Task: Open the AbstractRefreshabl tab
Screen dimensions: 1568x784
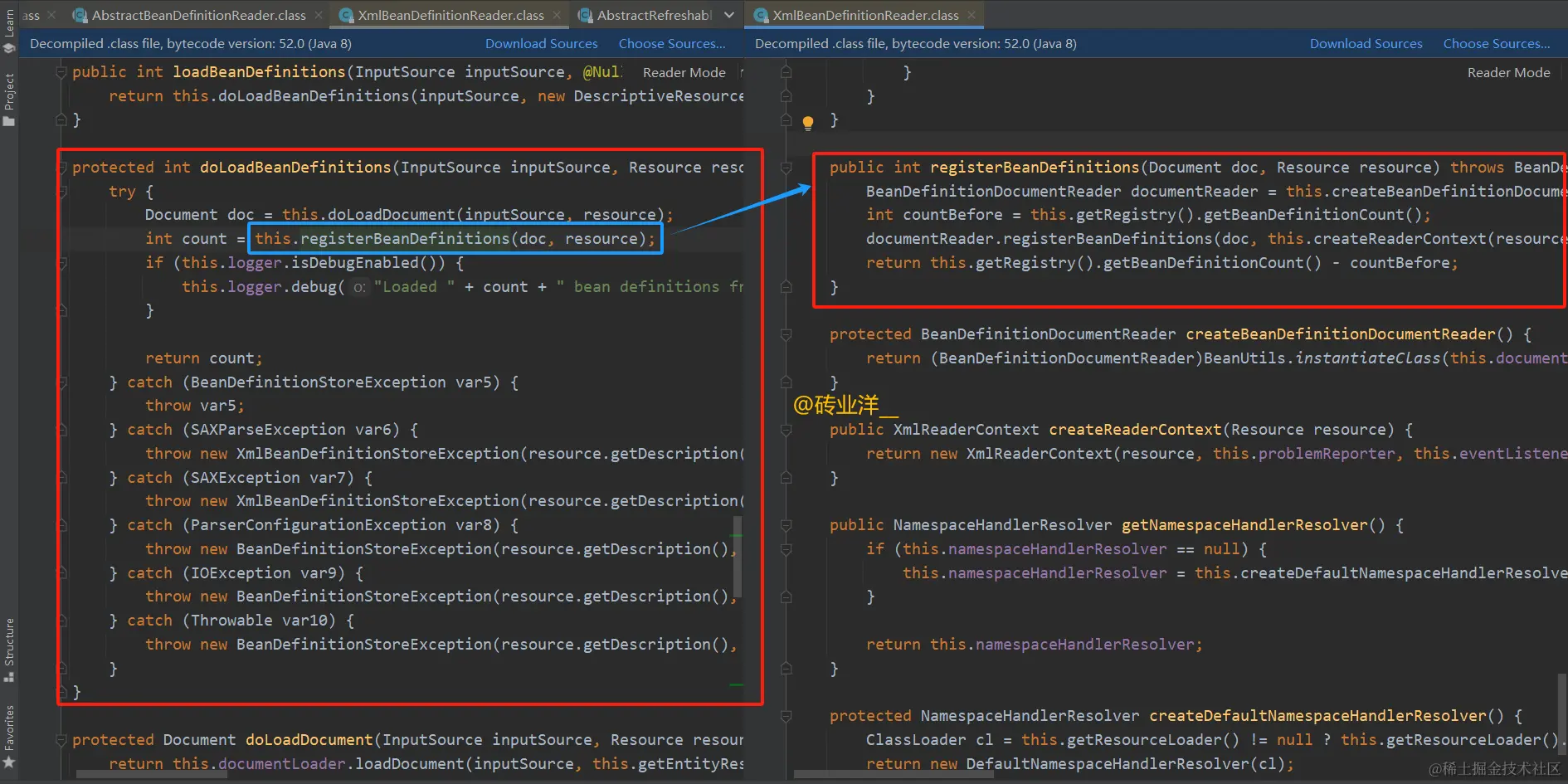Action: (644, 15)
